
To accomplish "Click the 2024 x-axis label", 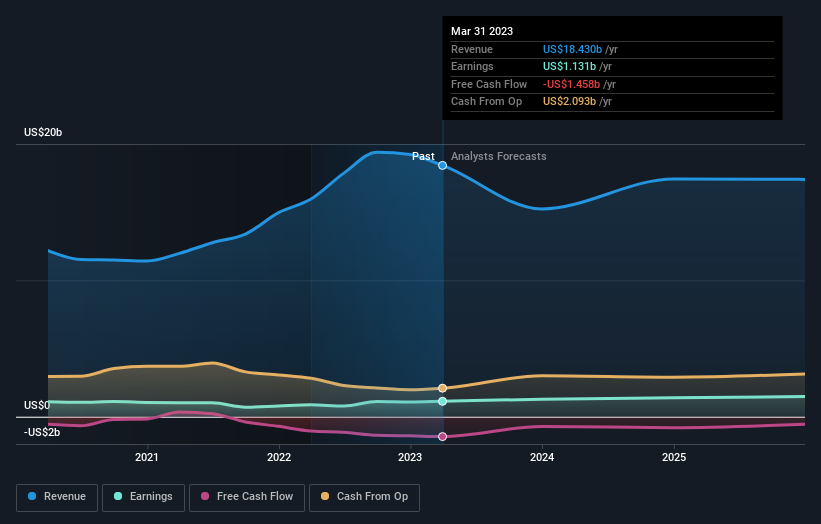I will tap(542, 457).
